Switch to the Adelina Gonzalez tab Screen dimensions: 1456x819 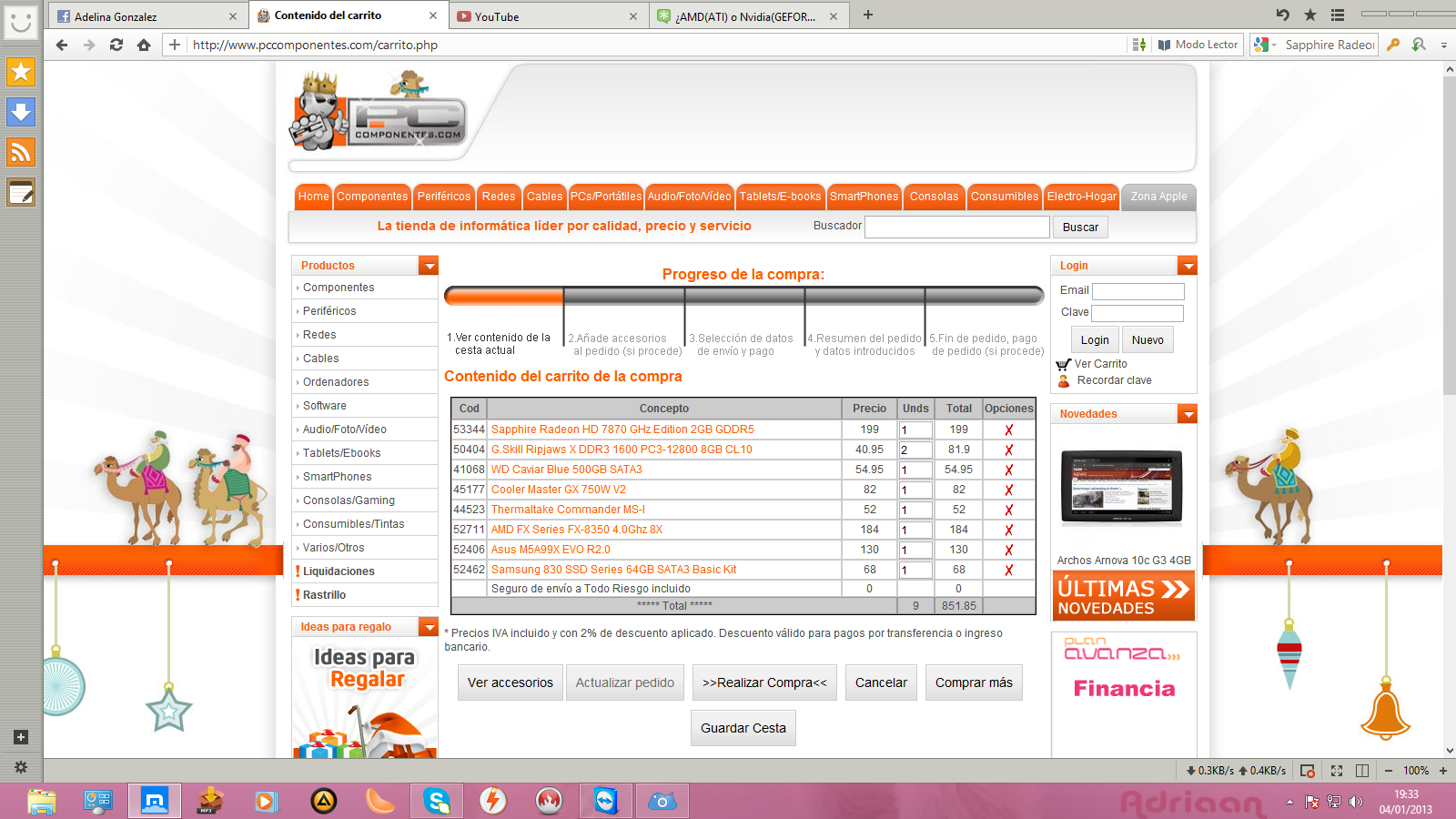click(147, 15)
